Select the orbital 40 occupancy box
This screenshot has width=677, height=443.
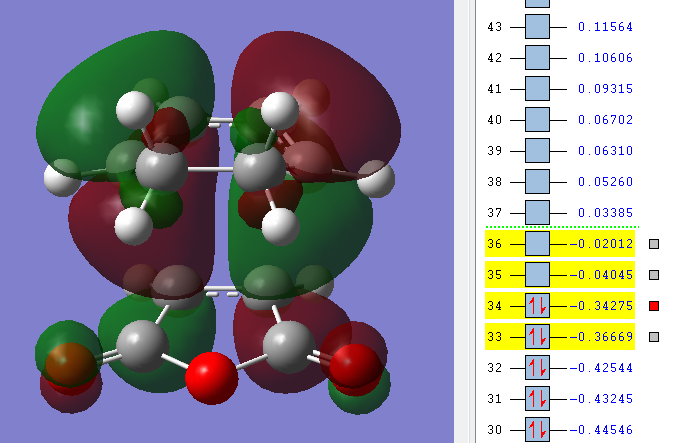(537, 120)
